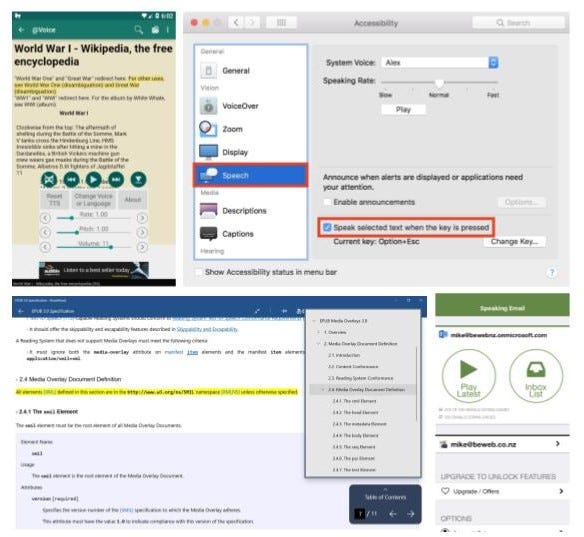This screenshot has height=537, width=584.
Task: Tap the back arrow in @Voice app
Action: pos(21,29)
